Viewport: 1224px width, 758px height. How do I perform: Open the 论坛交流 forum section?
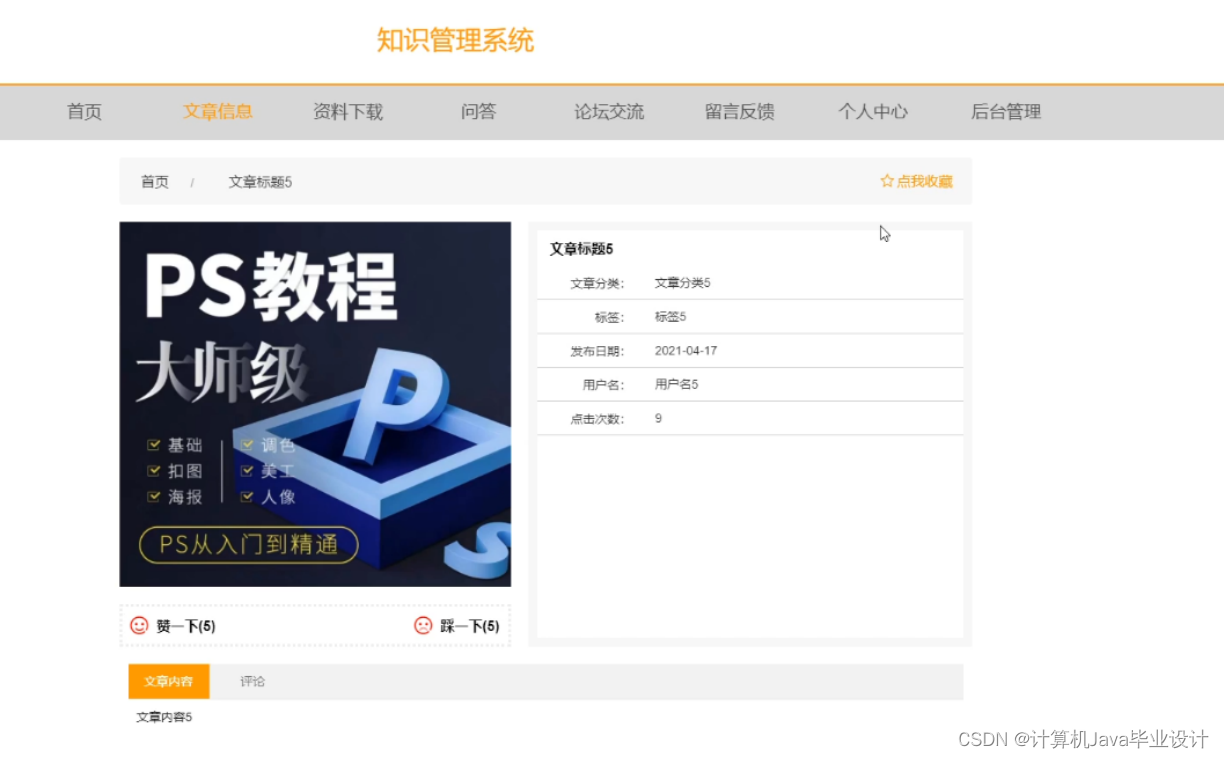click(x=608, y=112)
